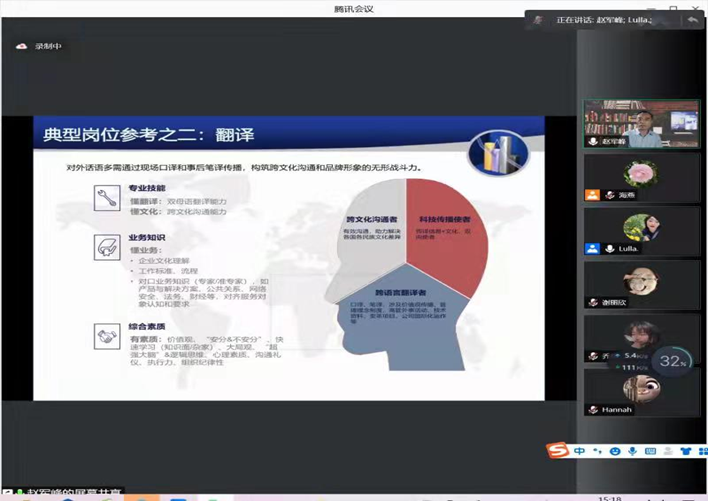The image size is (708, 501).
Task: Click the speaking bar reply arrow icon
Action: 692,19
